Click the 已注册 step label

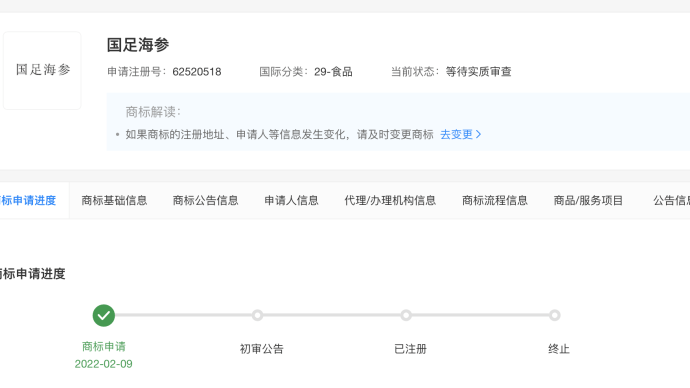pos(410,349)
